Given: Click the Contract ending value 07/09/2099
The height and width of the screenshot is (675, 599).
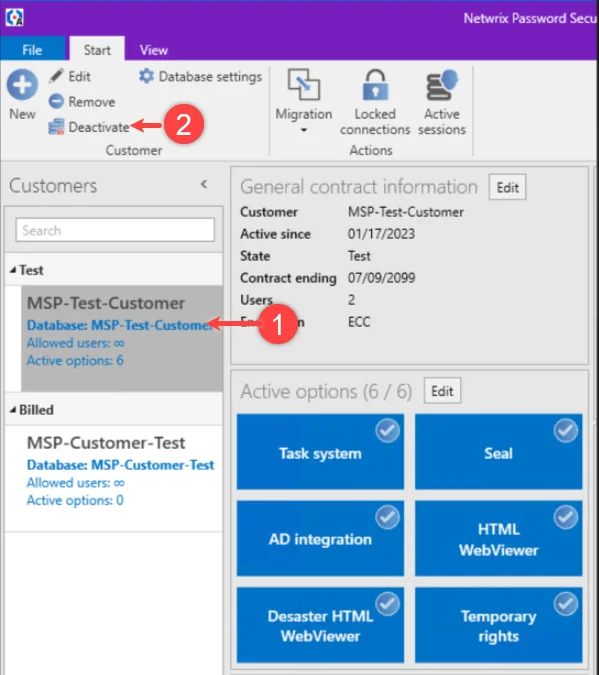Looking at the screenshot, I should (x=381, y=278).
